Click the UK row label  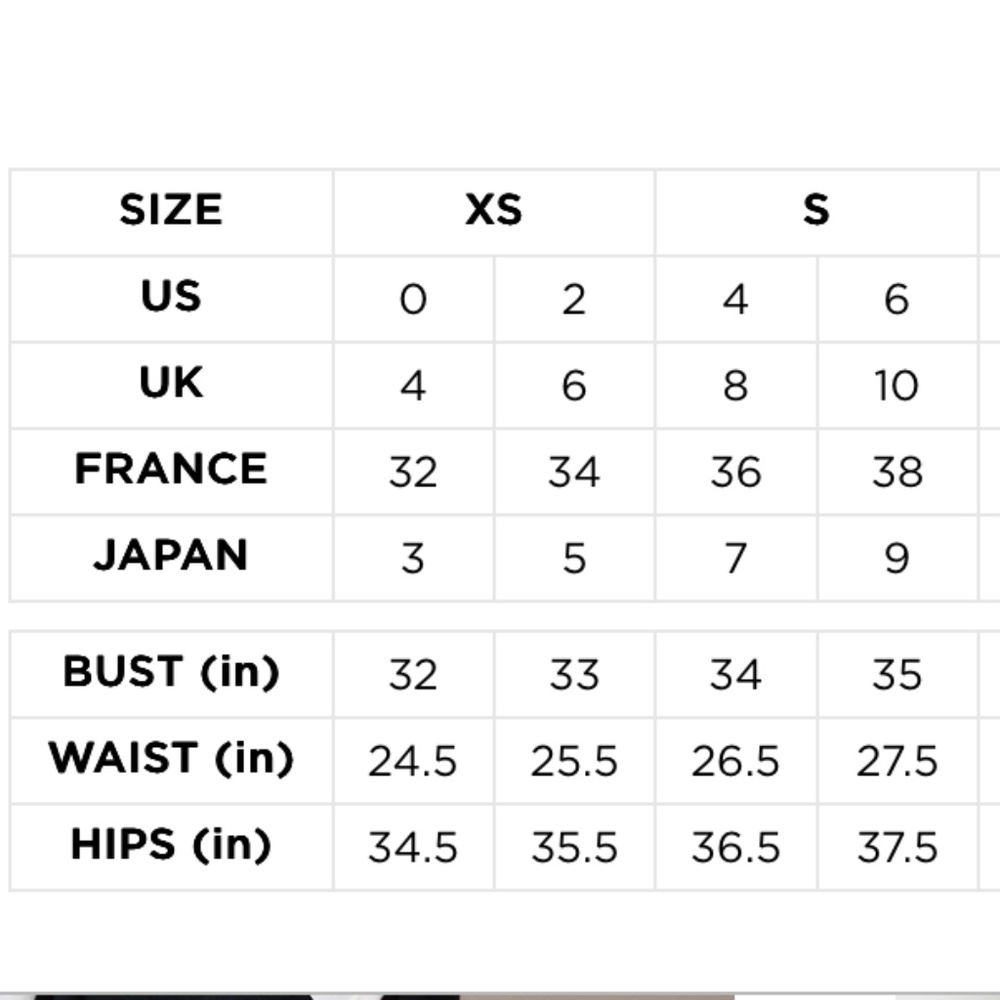click(171, 384)
